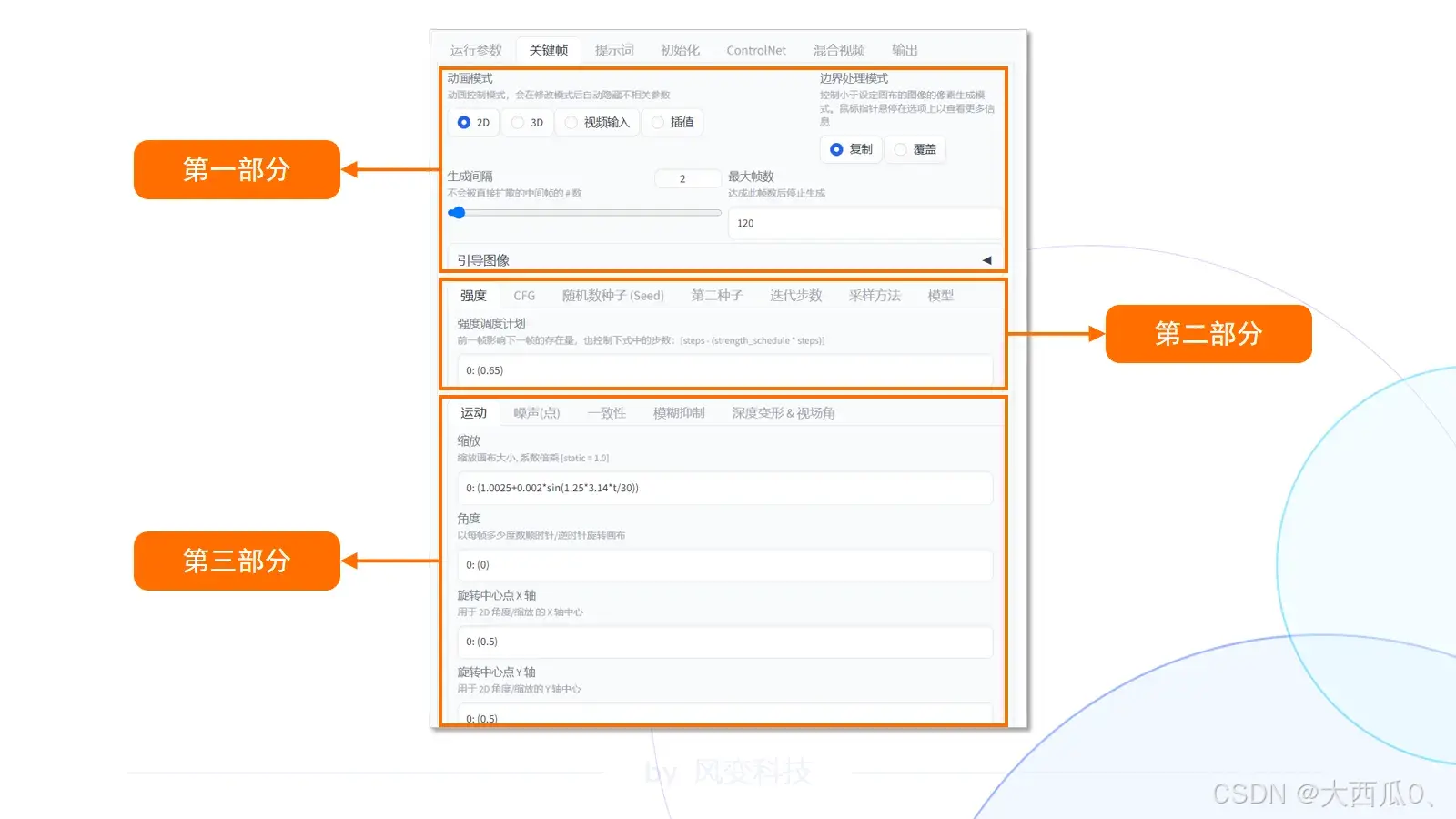Open the 噪声(点) sub-tab
This screenshot has width=1456, height=819.
coord(537,413)
